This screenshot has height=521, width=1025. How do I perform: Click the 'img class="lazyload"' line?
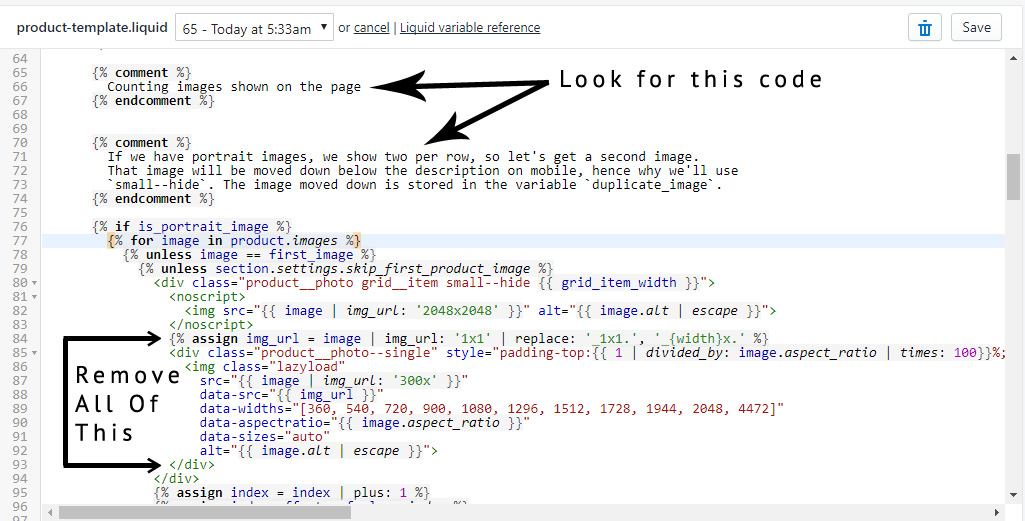point(265,367)
